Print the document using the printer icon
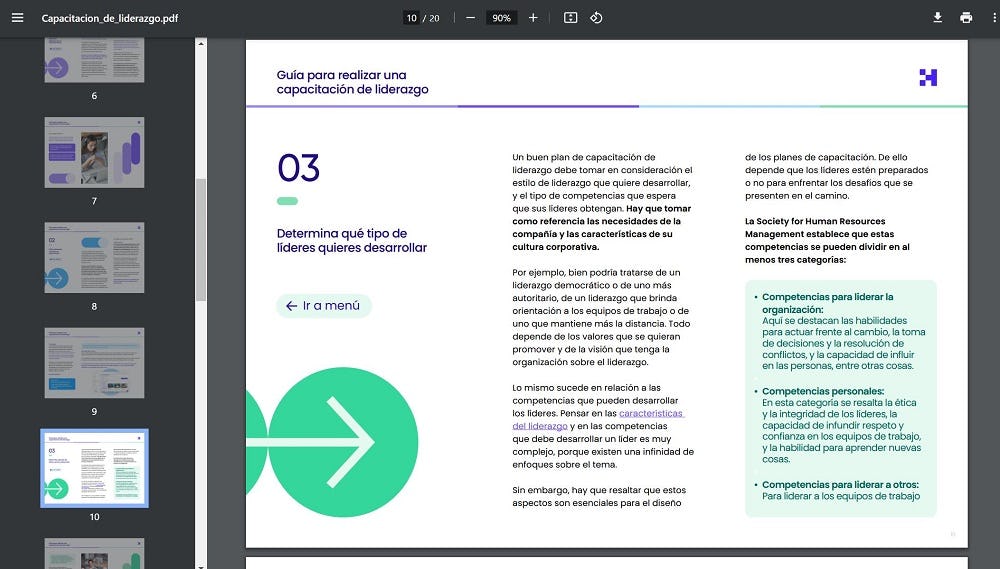Image resolution: width=1000 pixels, height=569 pixels. coord(966,18)
